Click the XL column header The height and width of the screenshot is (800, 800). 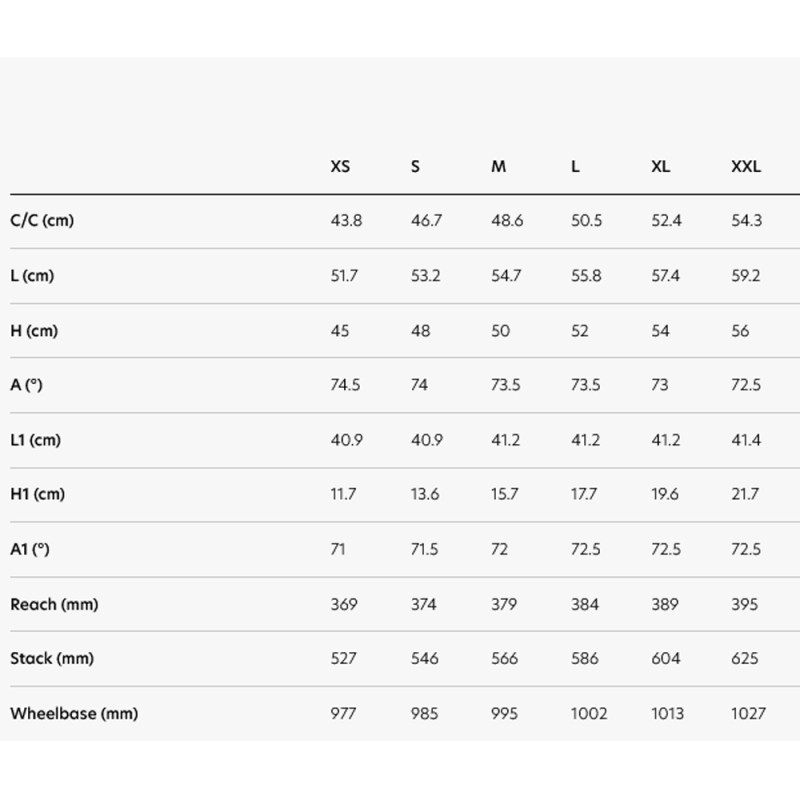click(660, 167)
